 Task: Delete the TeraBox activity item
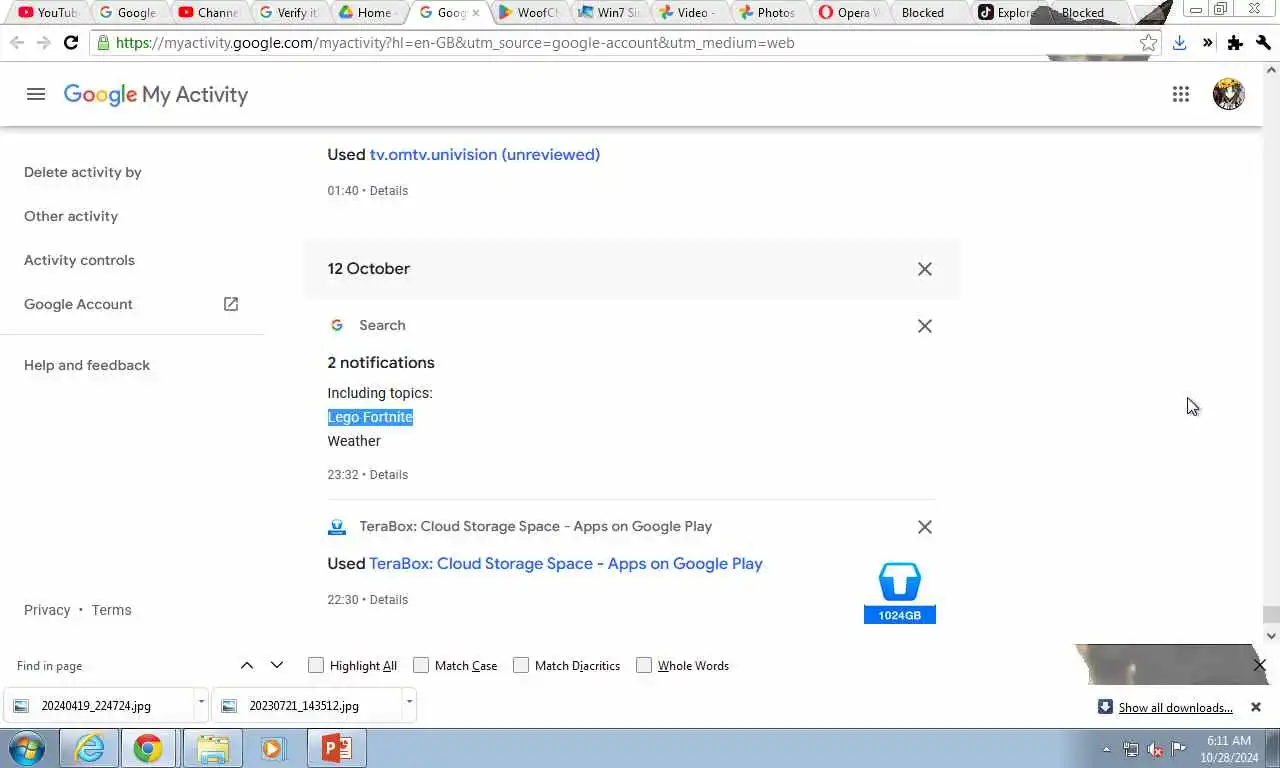(x=924, y=527)
